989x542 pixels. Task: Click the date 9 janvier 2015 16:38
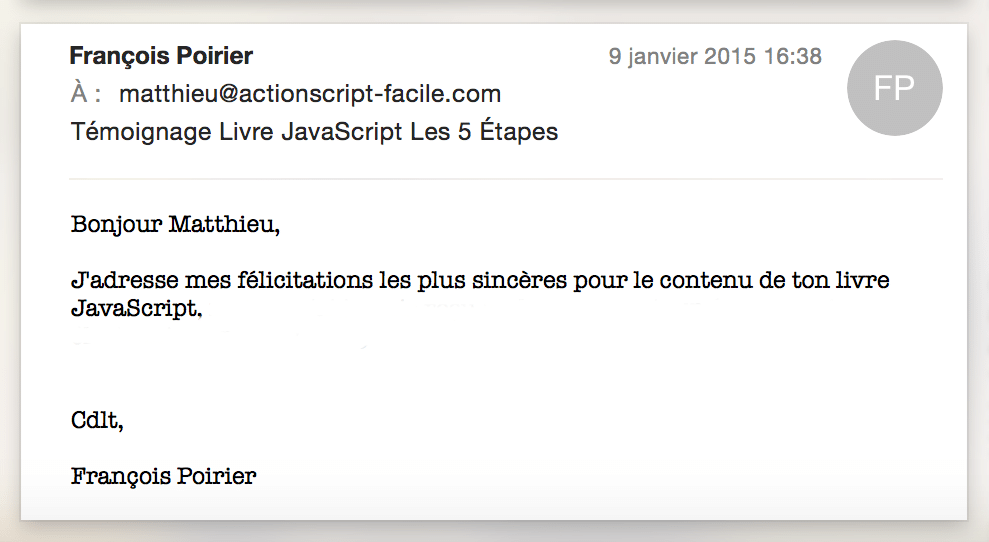(715, 56)
